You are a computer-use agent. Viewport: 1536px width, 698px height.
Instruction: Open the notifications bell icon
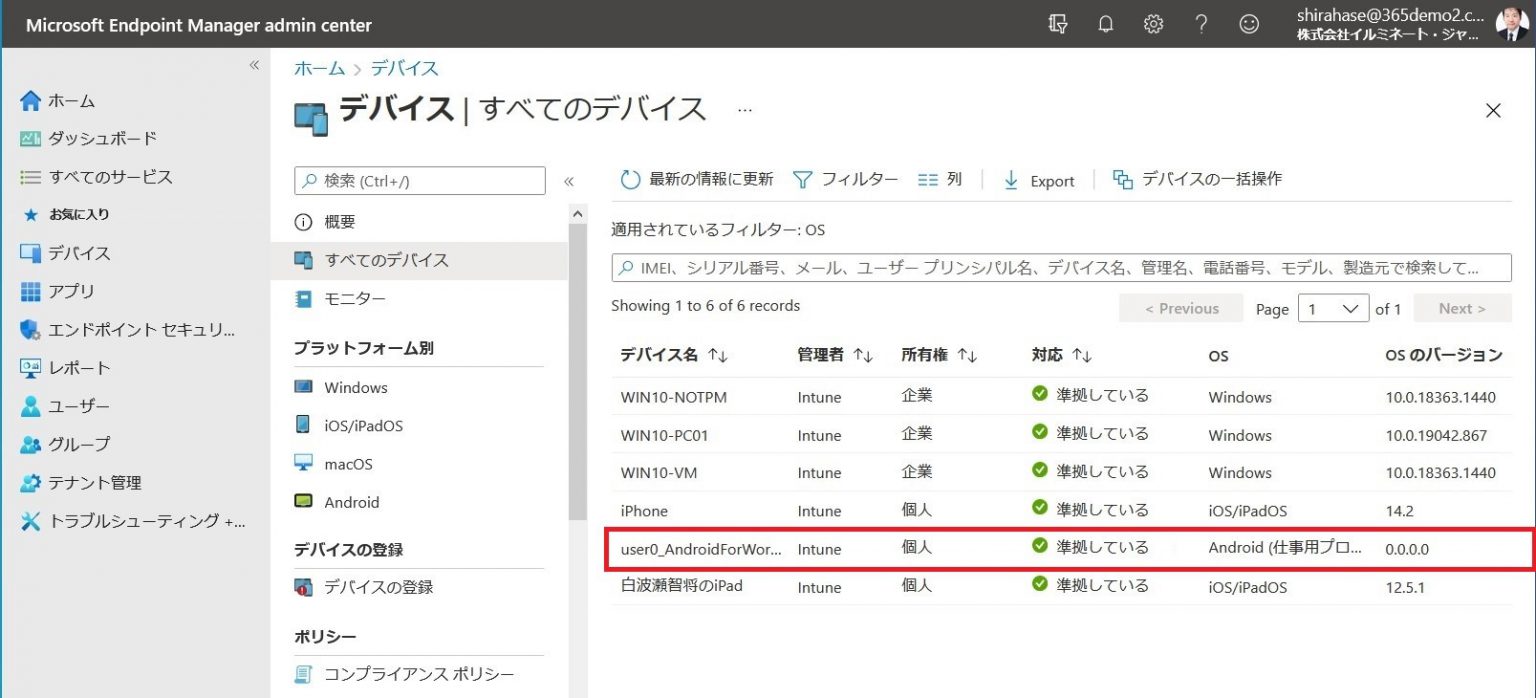click(1104, 22)
